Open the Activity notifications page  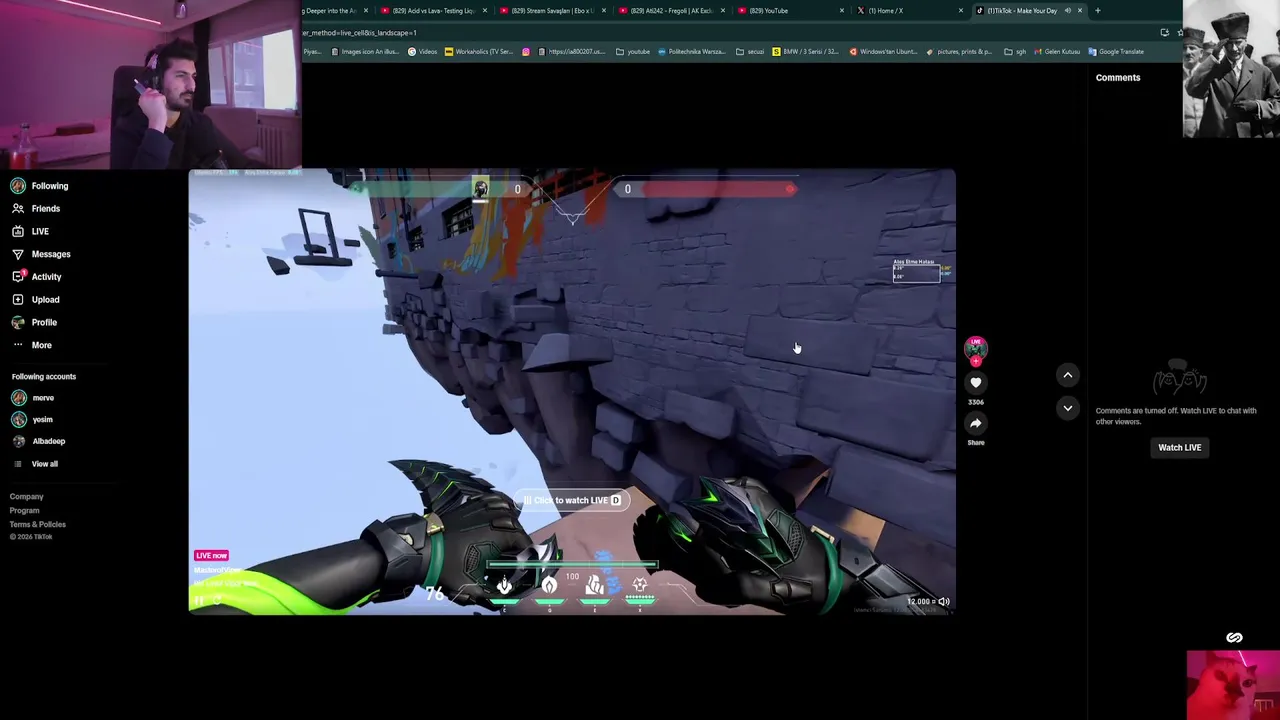point(37,277)
